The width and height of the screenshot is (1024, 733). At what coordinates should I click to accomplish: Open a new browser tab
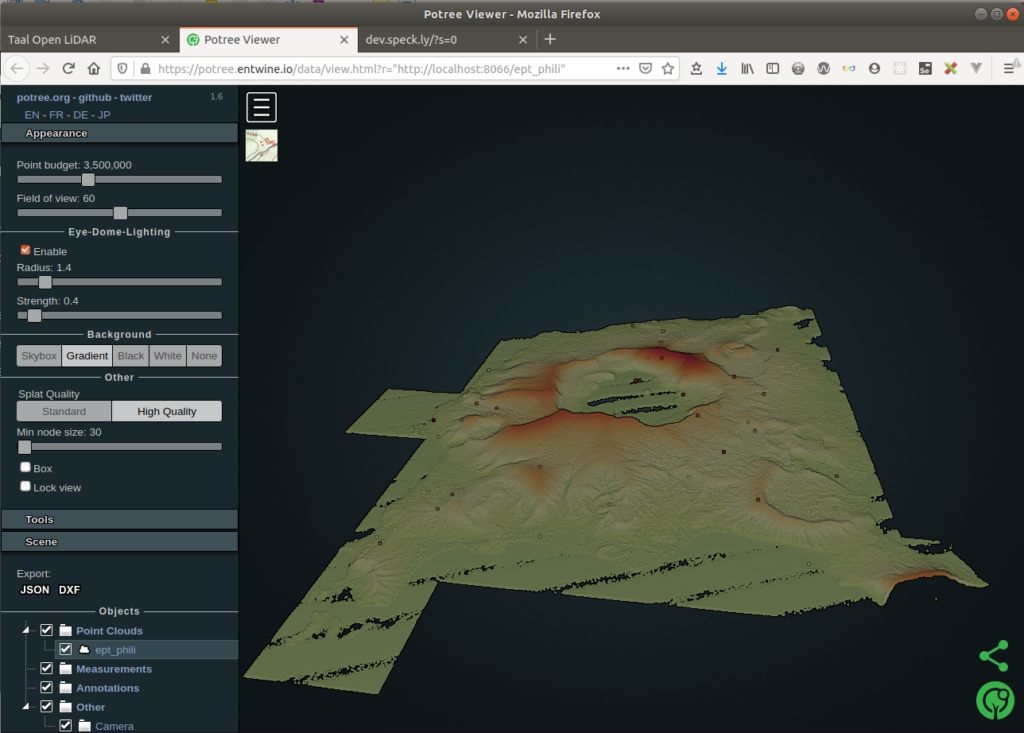pos(550,39)
